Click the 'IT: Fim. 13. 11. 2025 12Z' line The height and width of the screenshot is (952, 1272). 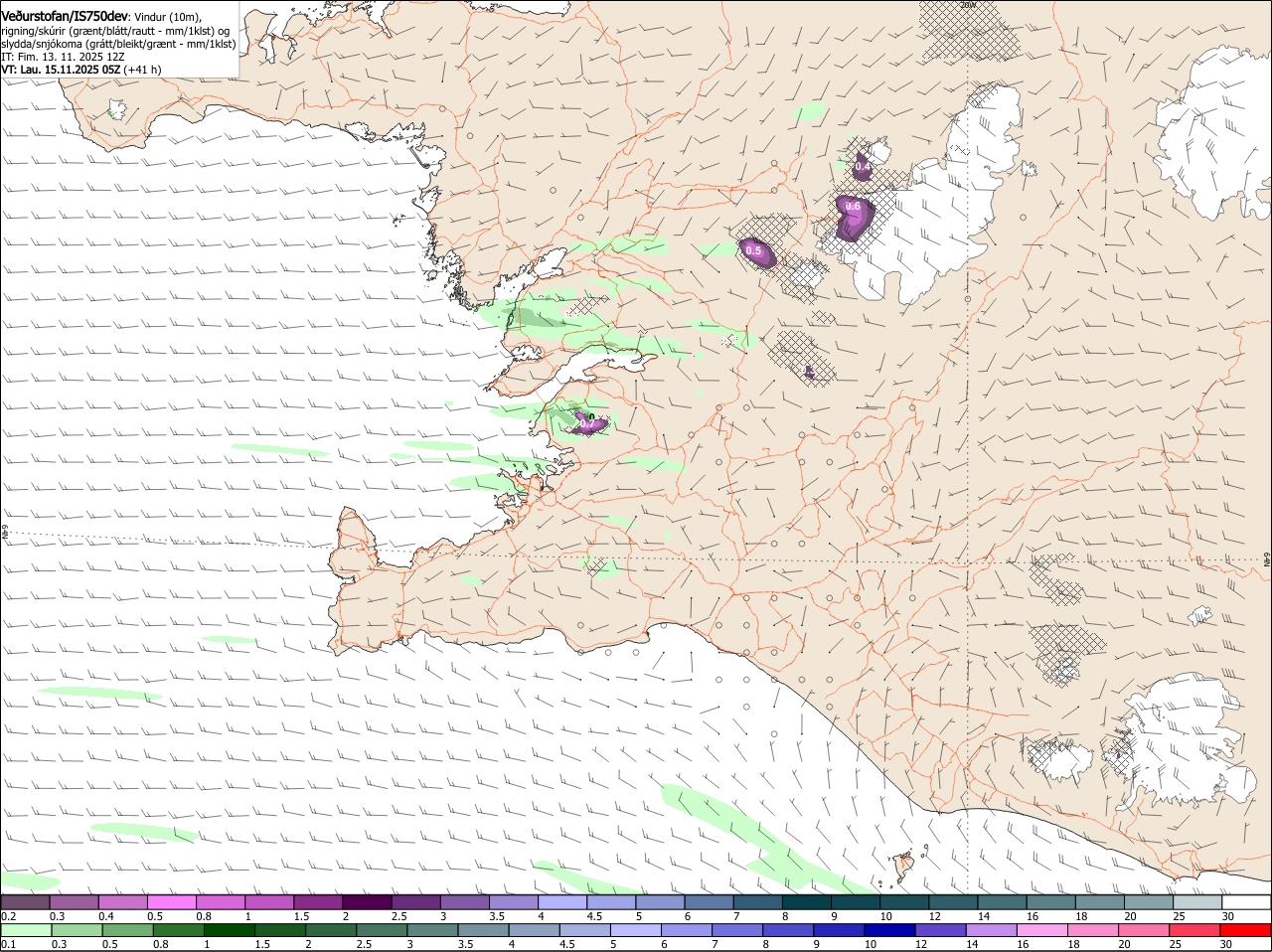63,57
